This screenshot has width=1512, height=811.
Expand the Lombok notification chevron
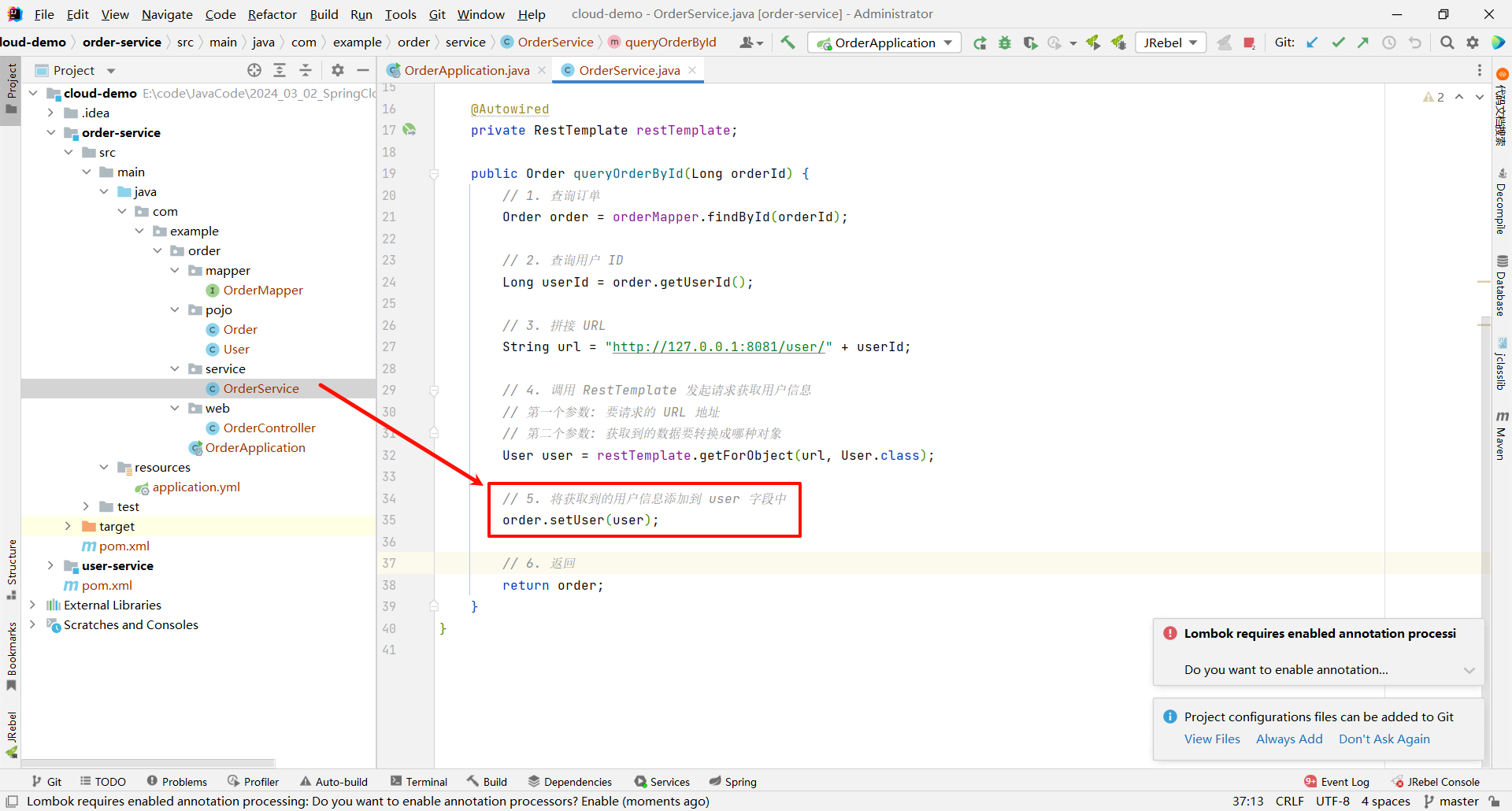pos(1469,670)
